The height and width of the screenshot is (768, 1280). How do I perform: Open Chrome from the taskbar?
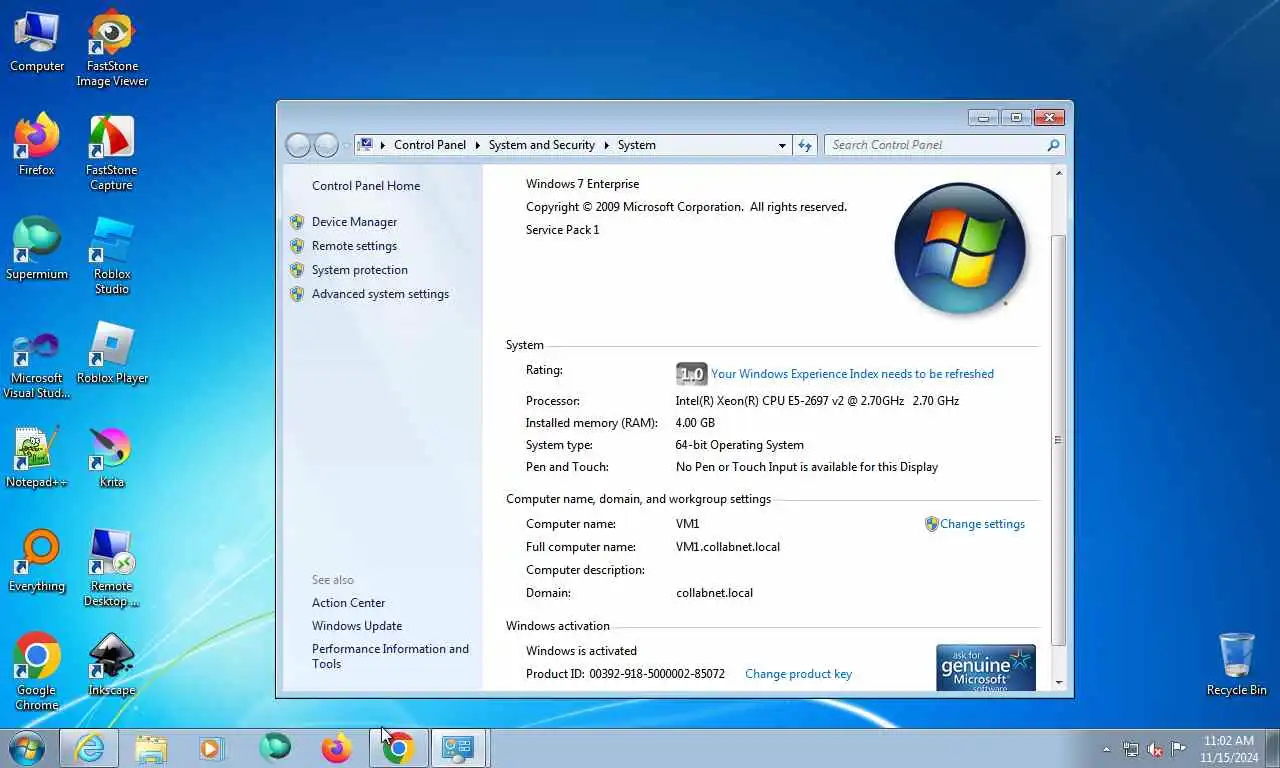tap(399, 748)
